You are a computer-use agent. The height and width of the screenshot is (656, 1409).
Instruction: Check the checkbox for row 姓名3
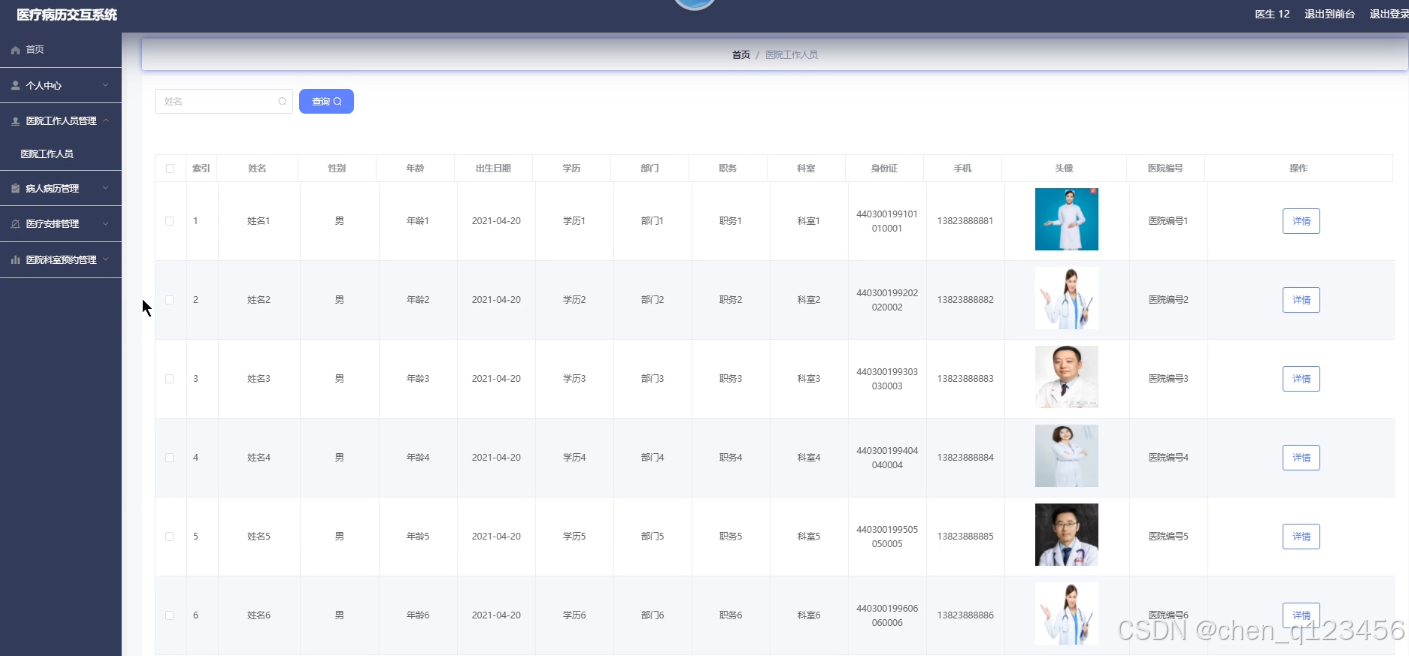[169, 379]
